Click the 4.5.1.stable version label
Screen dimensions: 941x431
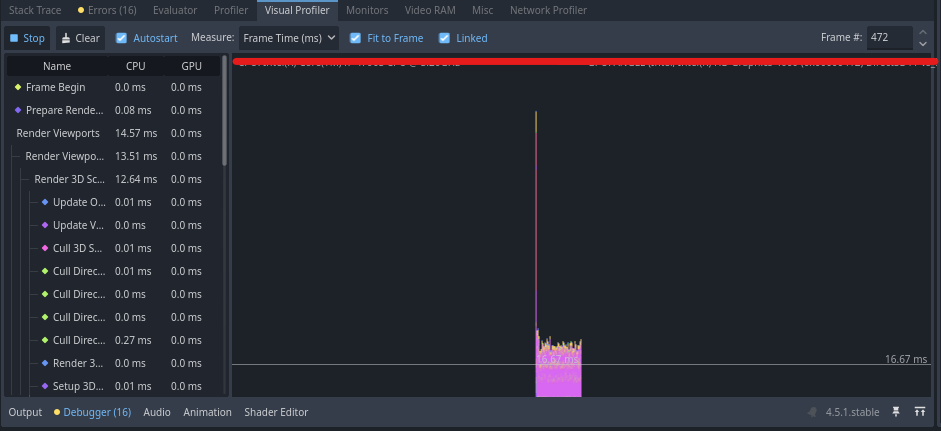pos(850,412)
